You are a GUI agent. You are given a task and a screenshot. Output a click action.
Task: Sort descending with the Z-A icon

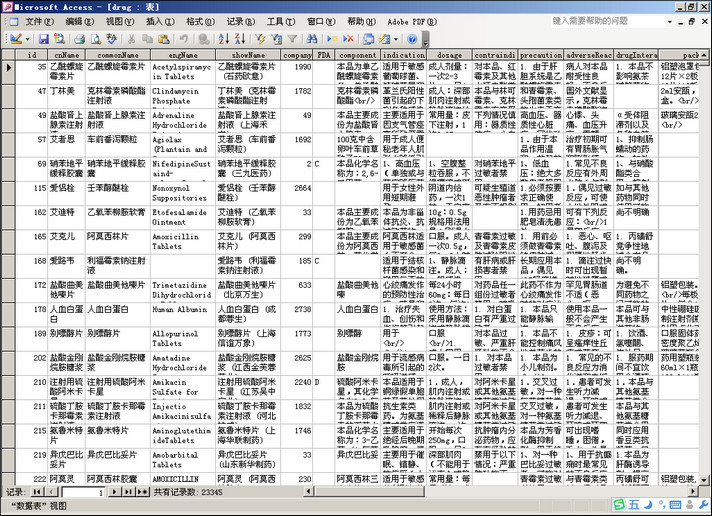tap(240, 39)
